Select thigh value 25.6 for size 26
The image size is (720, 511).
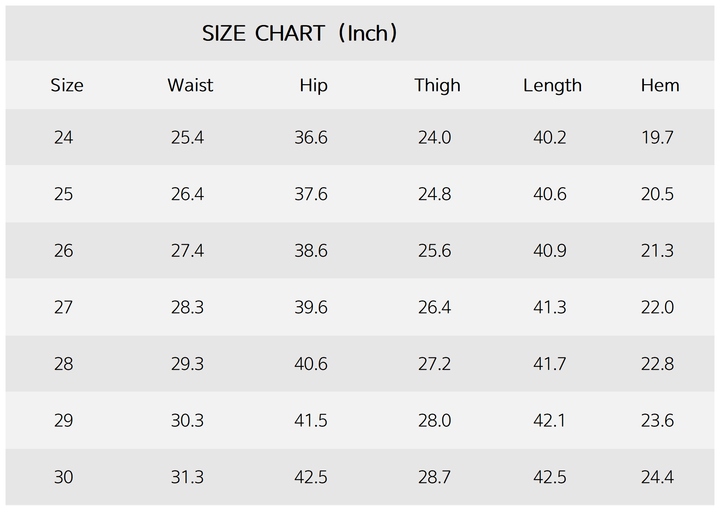pyautogui.click(x=434, y=251)
